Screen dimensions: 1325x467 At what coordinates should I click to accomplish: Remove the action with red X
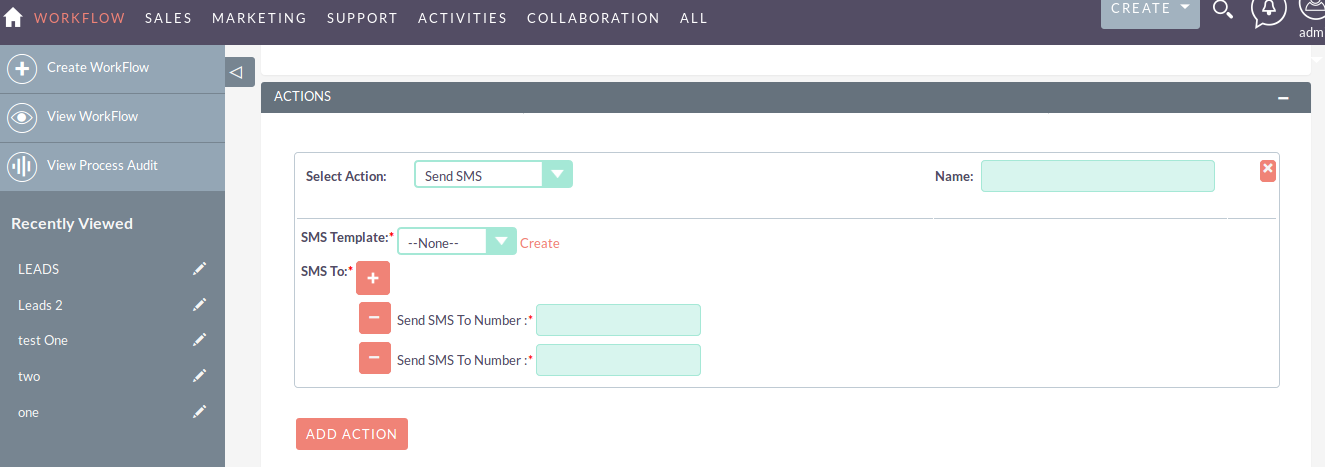(x=1268, y=170)
